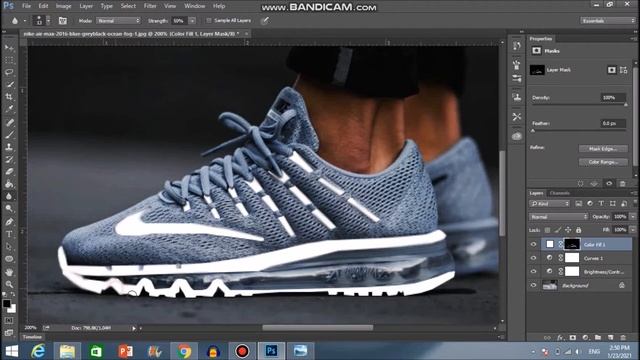
Task: Open the Strength slider dropdown arrow
Action: 192,20
